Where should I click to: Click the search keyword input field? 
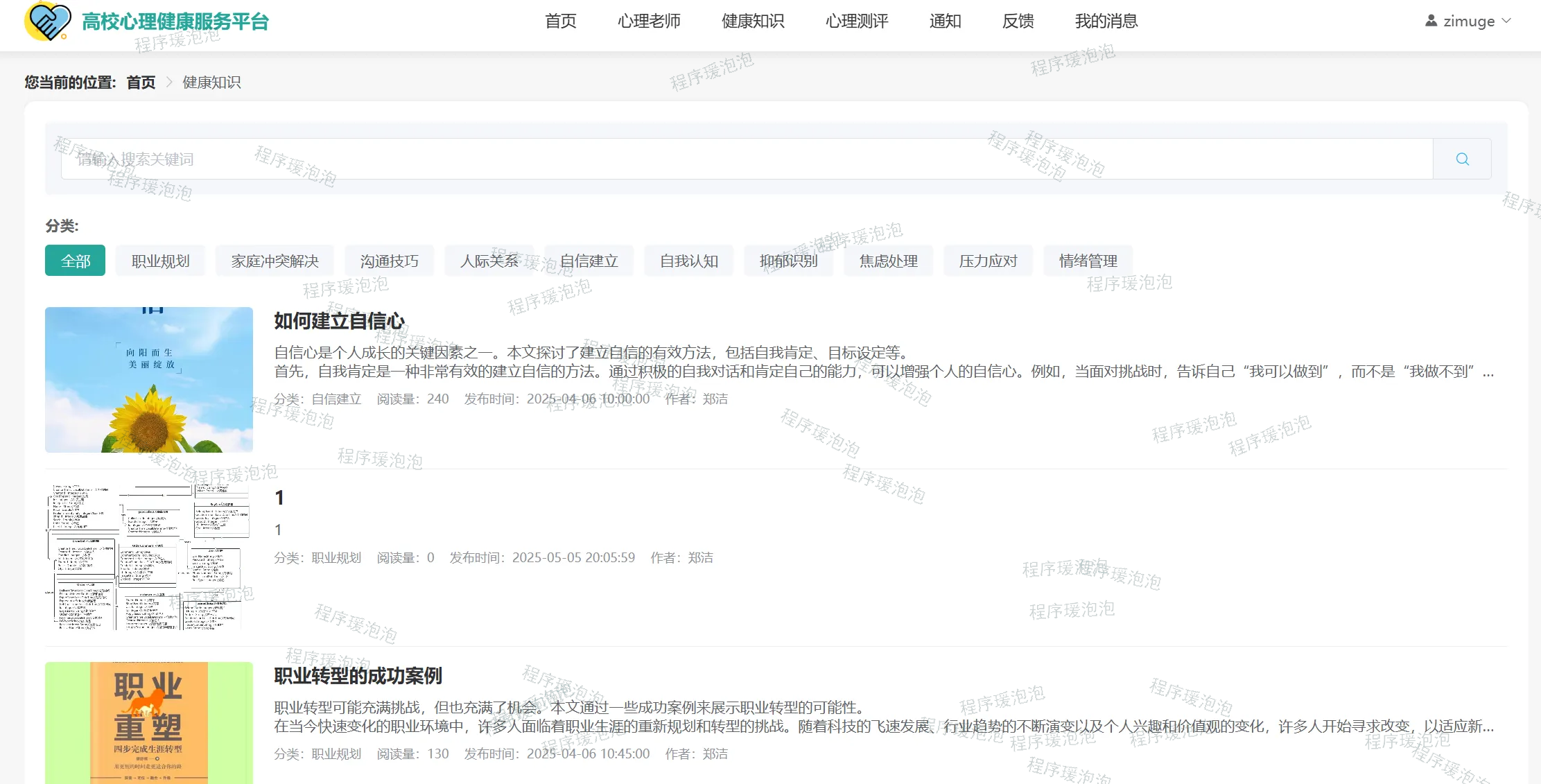click(x=746, y=159)
